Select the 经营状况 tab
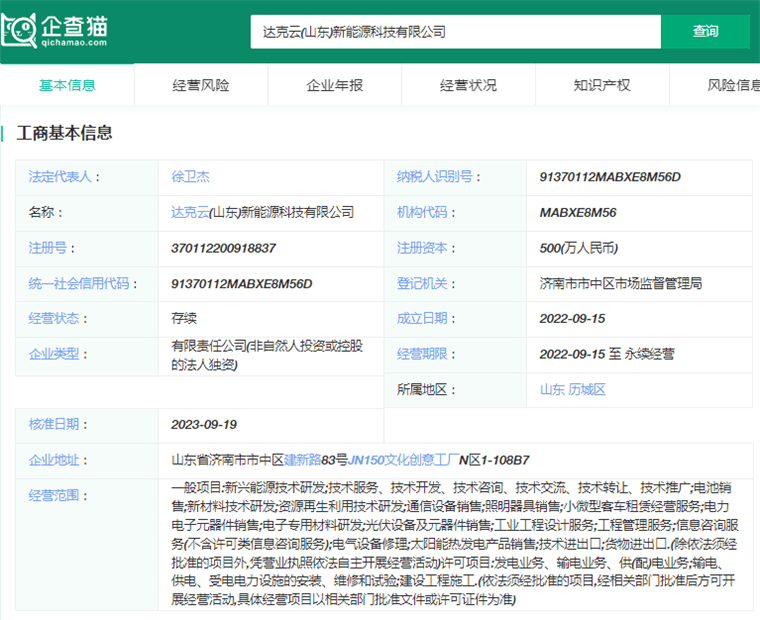Viewport: 760px width, 620px height. (x=468, y=85)
